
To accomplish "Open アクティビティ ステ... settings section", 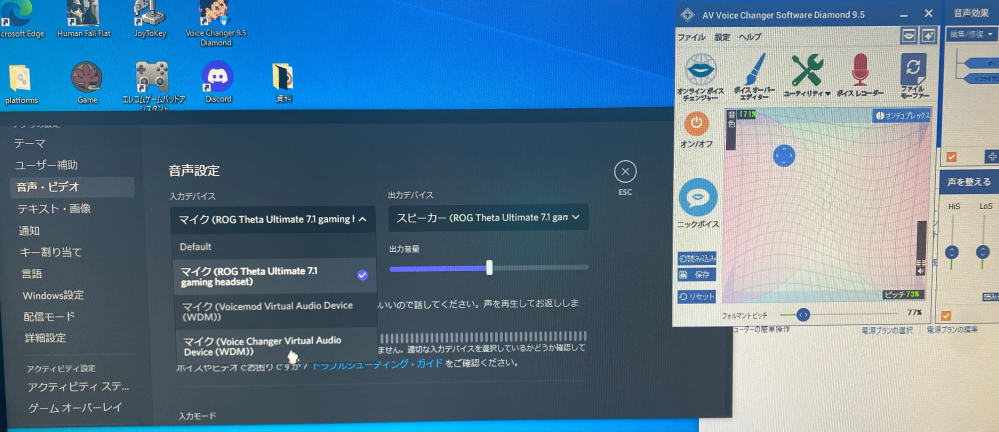I will 78,387.
